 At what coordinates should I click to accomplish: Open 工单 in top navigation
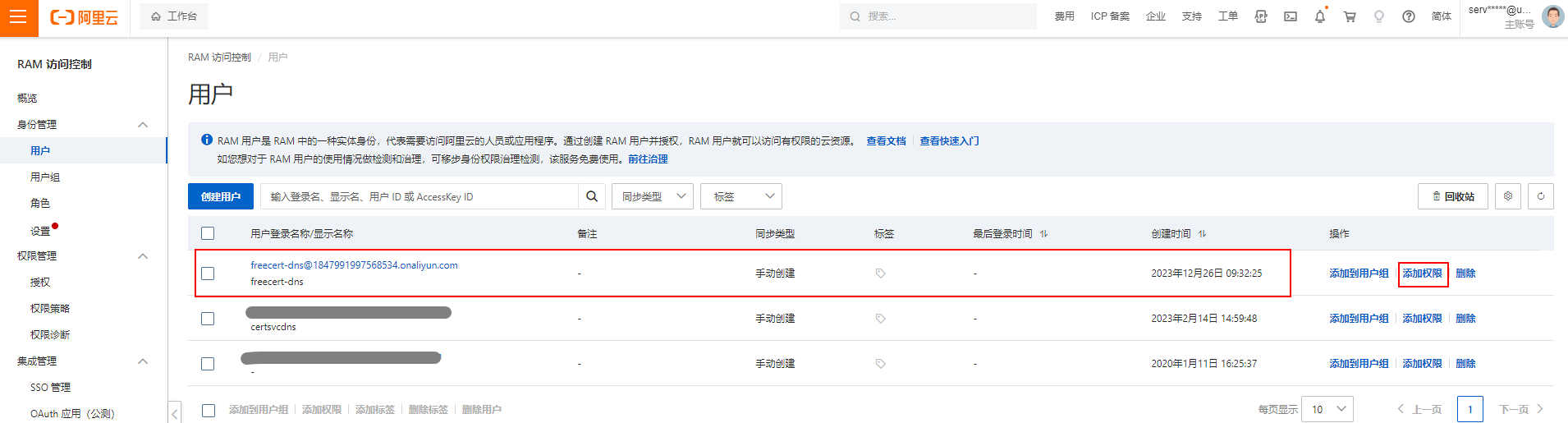coord(1228,16)
